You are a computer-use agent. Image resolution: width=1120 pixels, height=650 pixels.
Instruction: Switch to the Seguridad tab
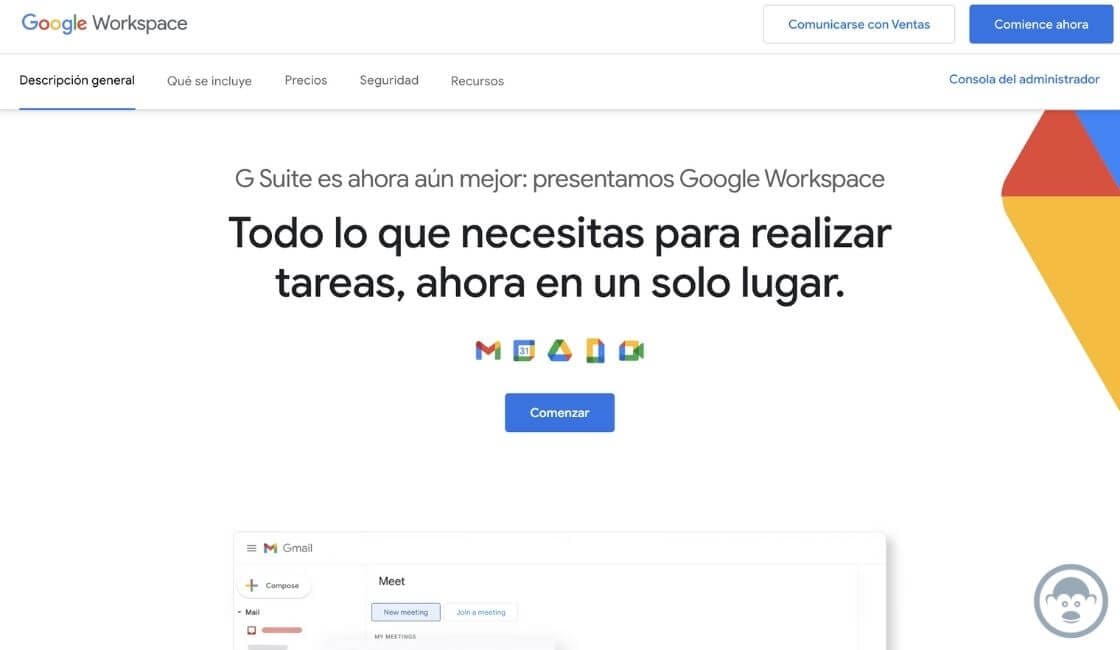389,80
